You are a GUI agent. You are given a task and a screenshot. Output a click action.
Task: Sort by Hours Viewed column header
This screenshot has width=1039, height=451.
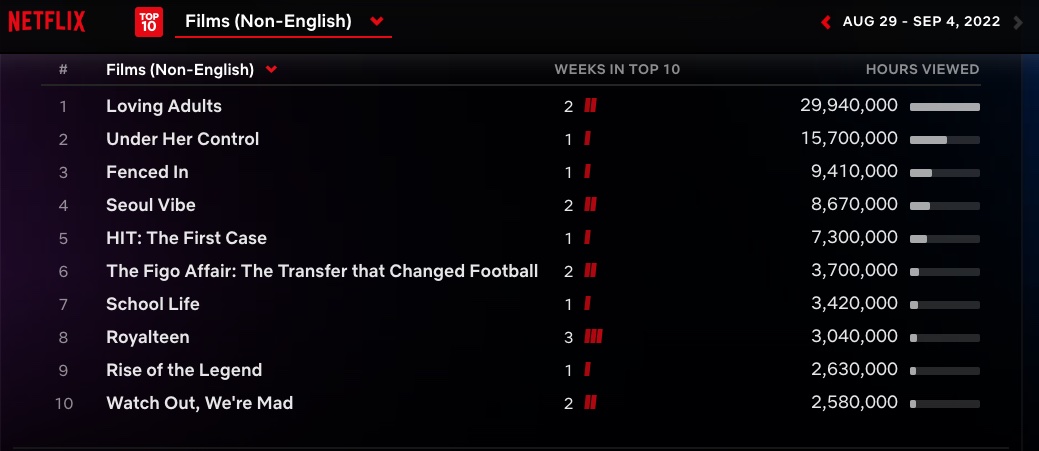[922, 70]
